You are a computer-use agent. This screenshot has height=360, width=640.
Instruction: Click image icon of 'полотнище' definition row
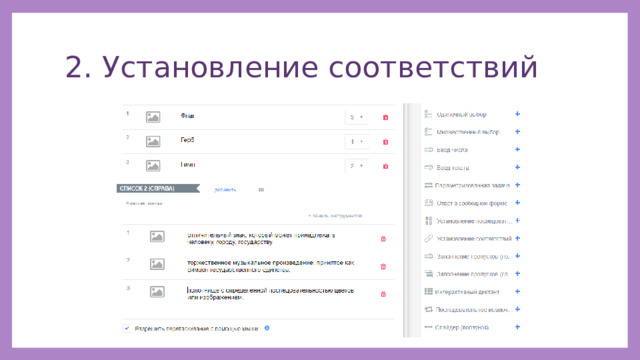tap(157, 292)
